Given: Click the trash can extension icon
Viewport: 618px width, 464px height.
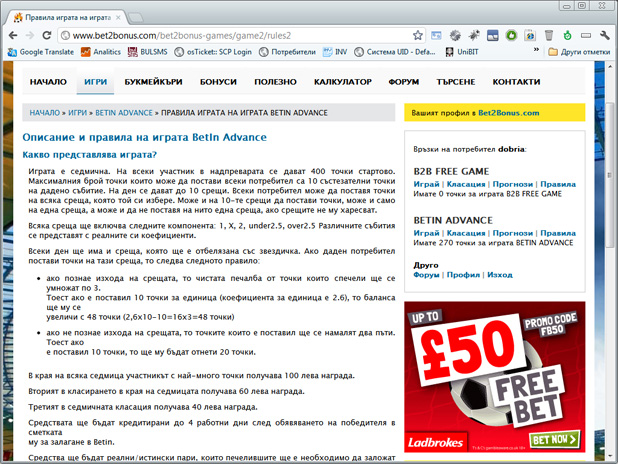Looking at the screenshot, I should click(x=549, y=35).
